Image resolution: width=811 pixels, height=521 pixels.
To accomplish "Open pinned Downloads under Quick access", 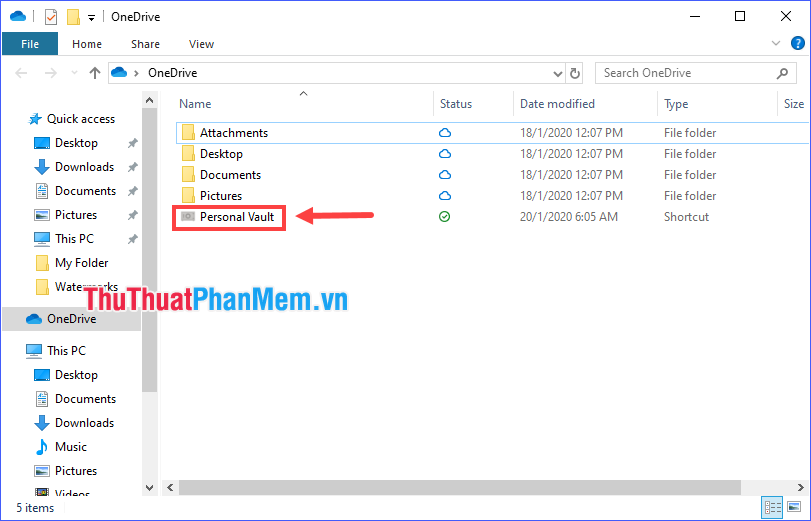I will 84,167.
